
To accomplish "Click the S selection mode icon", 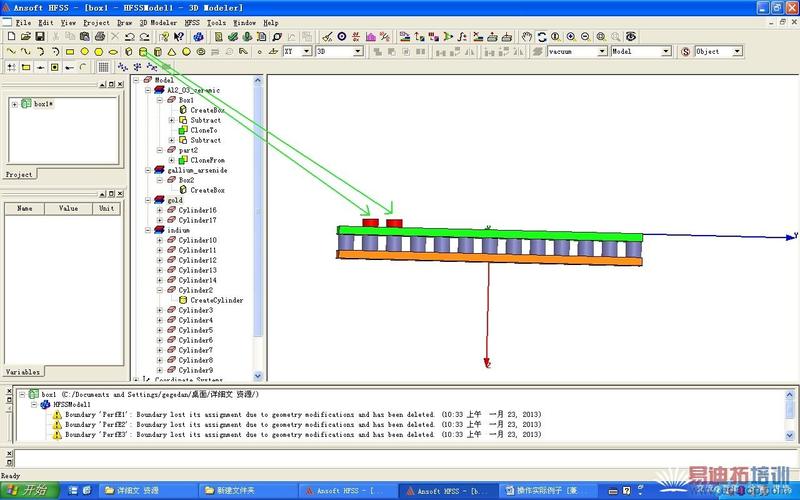I will (685, 52).
